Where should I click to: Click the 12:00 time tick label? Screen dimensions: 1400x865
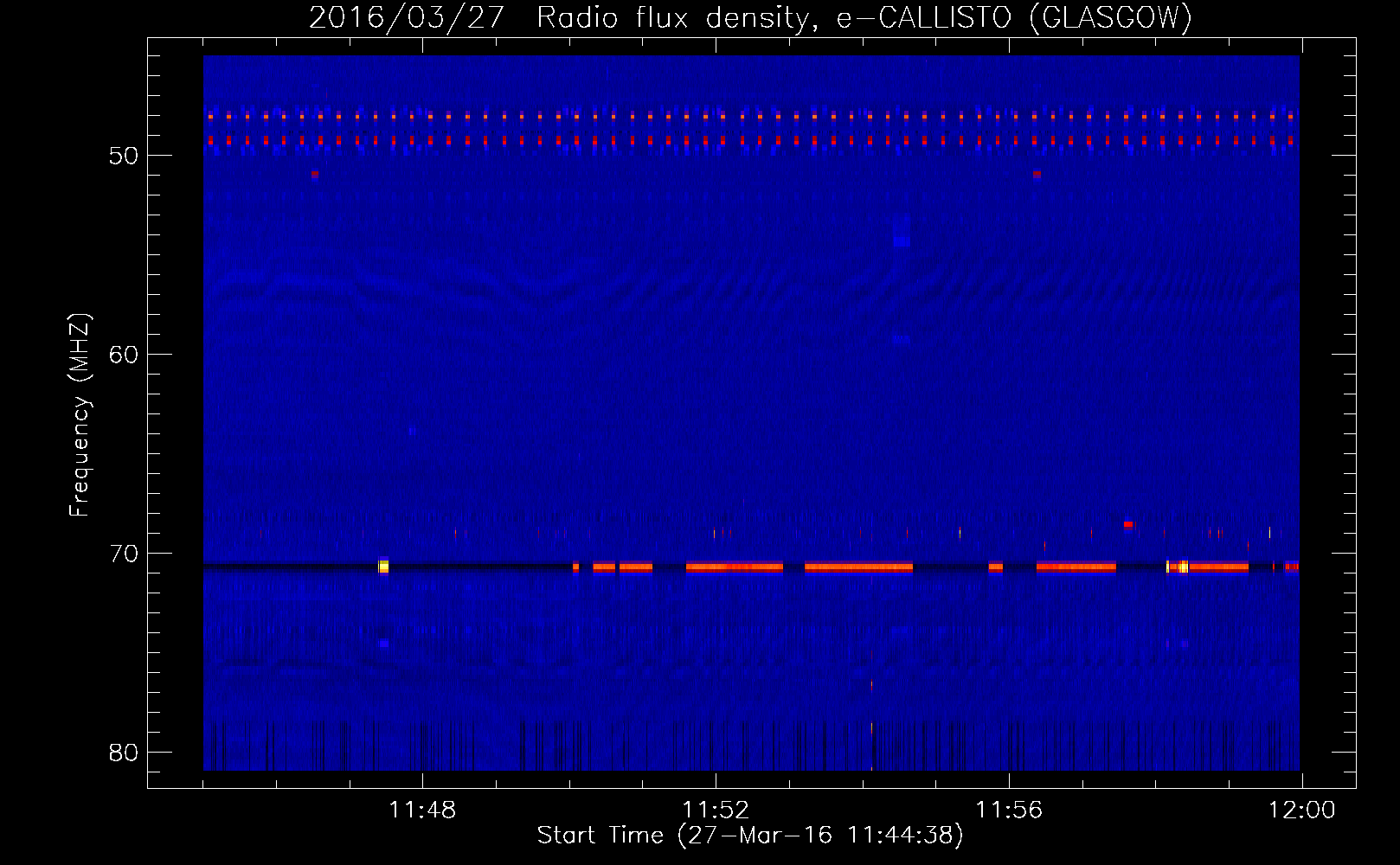point(1302,811)
